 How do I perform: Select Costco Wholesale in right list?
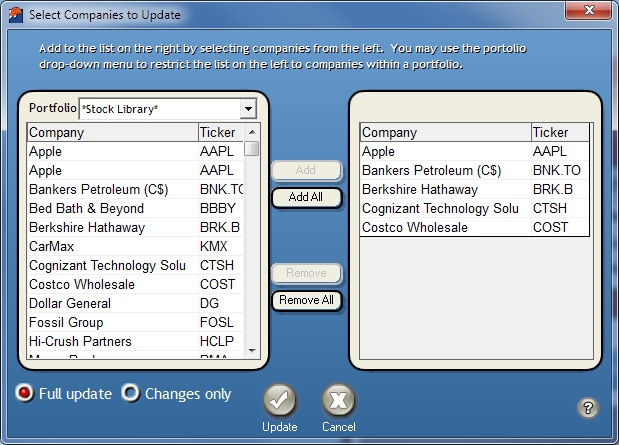tap(475, 227)
